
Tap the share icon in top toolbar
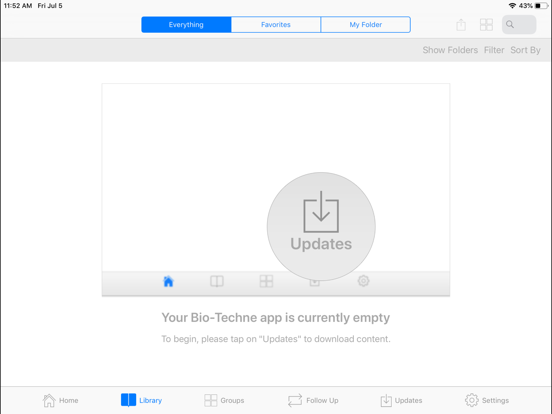pyautogui.click(x=461, y=25)
